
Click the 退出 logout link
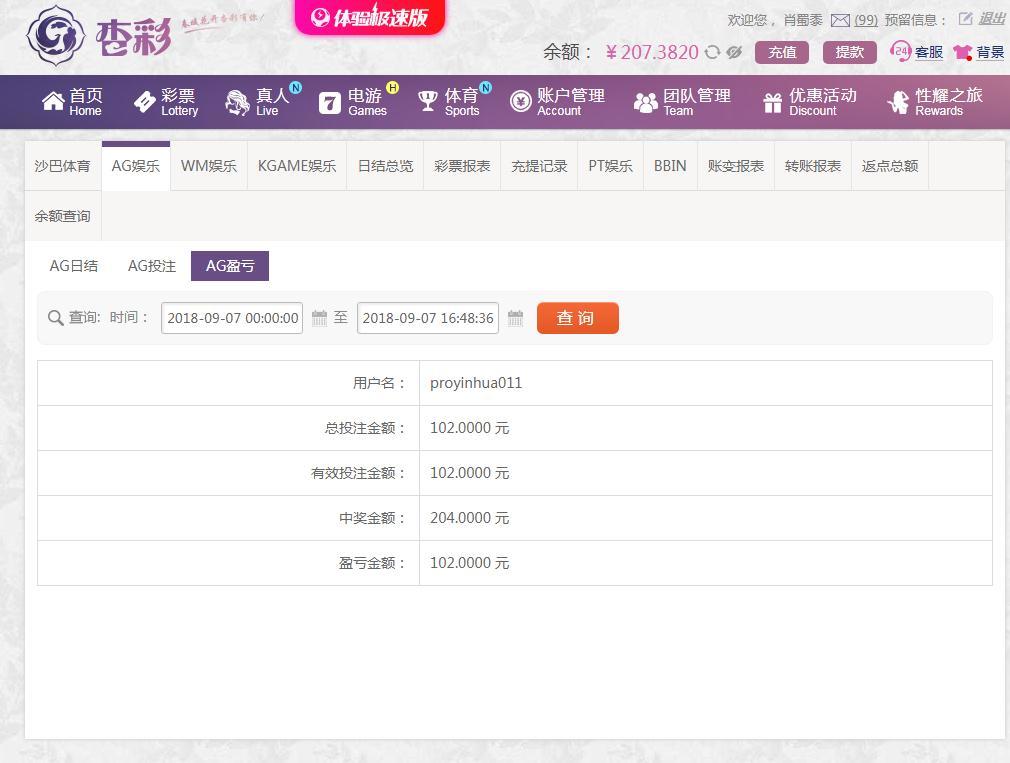coord(992,19)
